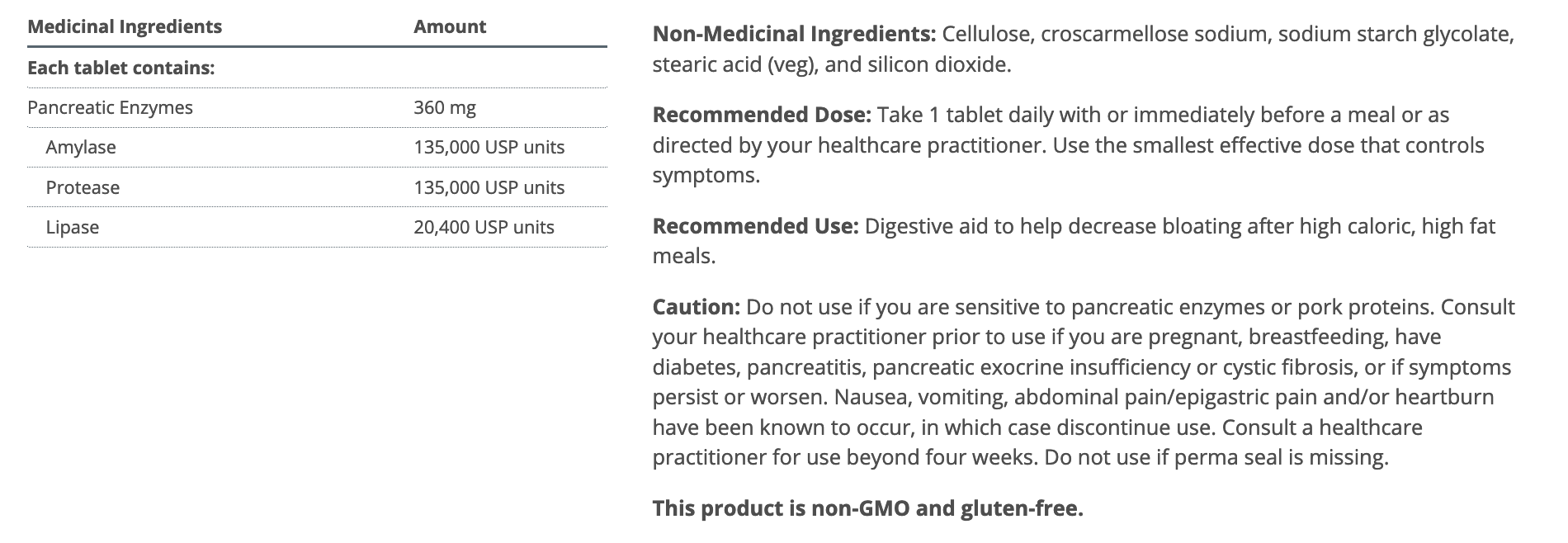This screenshot has height=543, width=1568.
Task: Click Amylase 135,000 USP units value
Action: coord(489,147)
